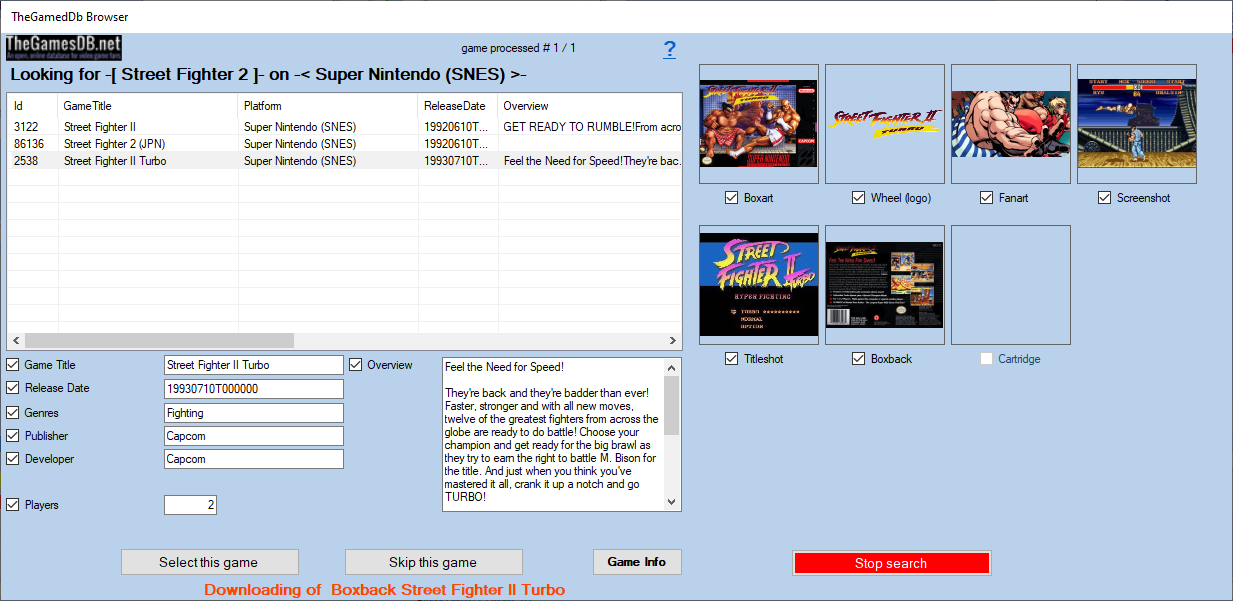
Task: Toggle the Game Title checkbox
Action: pyautogui.click(x=13, y=365)
